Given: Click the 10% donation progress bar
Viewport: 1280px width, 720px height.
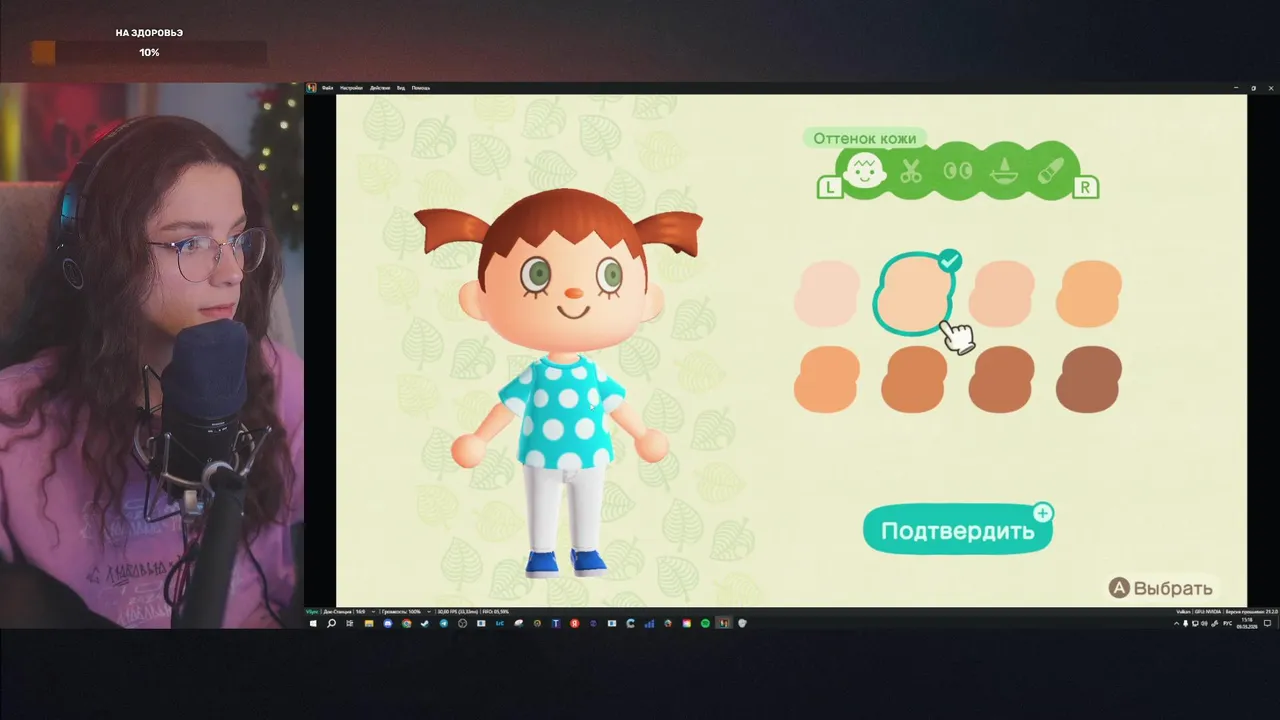Looking at the screenshot, I should coord(149,52).
